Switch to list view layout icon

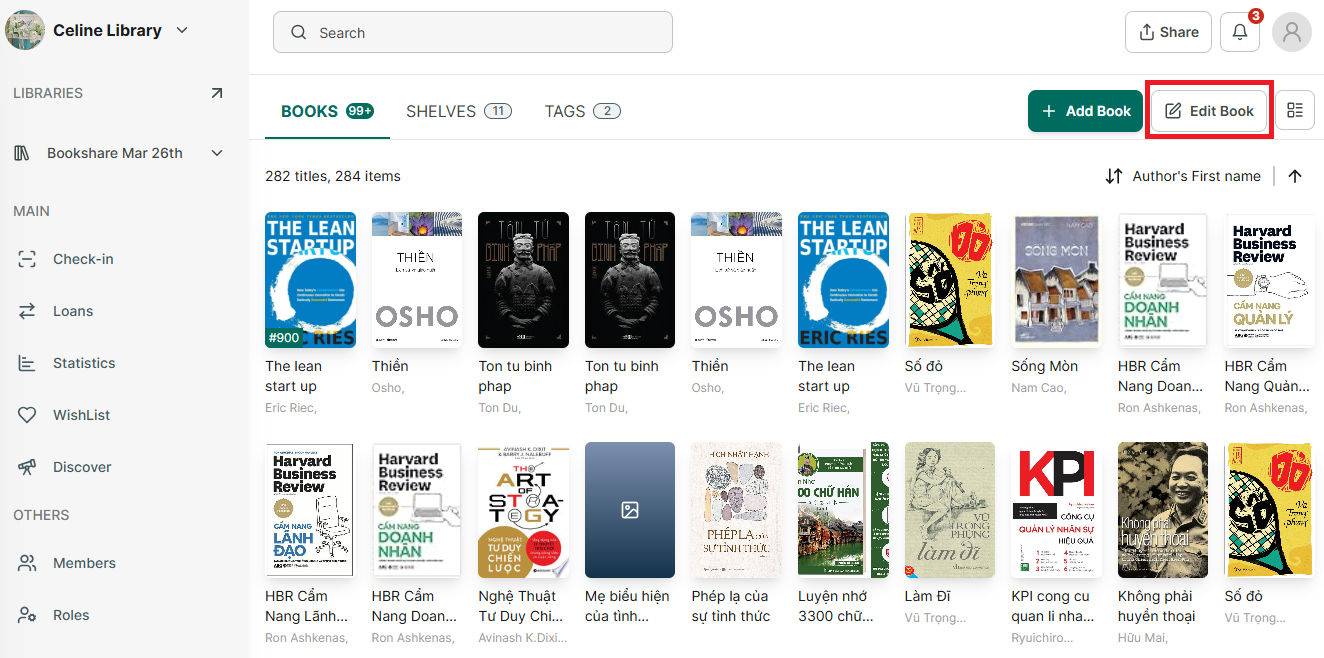click(1295, 110)
